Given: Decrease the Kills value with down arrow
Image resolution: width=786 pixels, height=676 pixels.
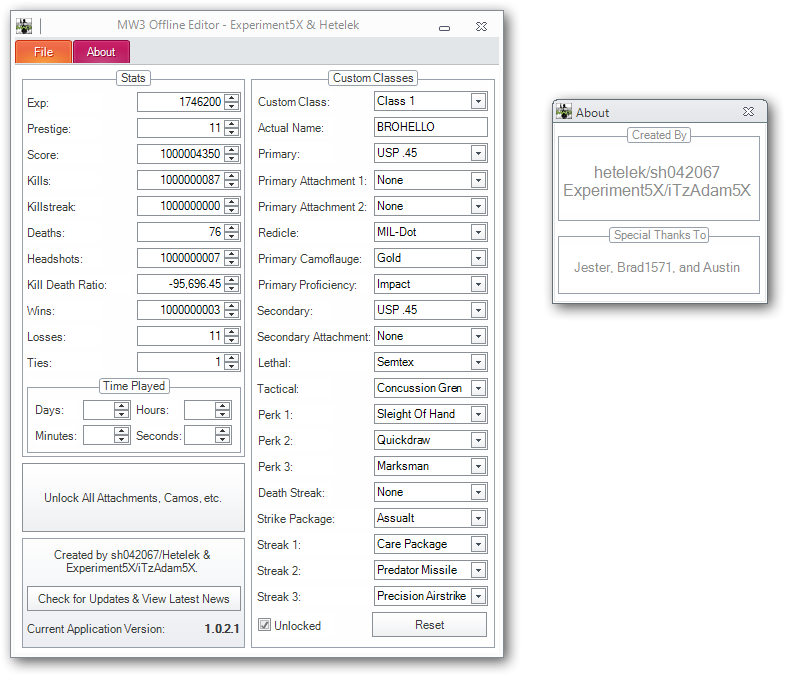Looking at the screenshot, I should [232, 184].
